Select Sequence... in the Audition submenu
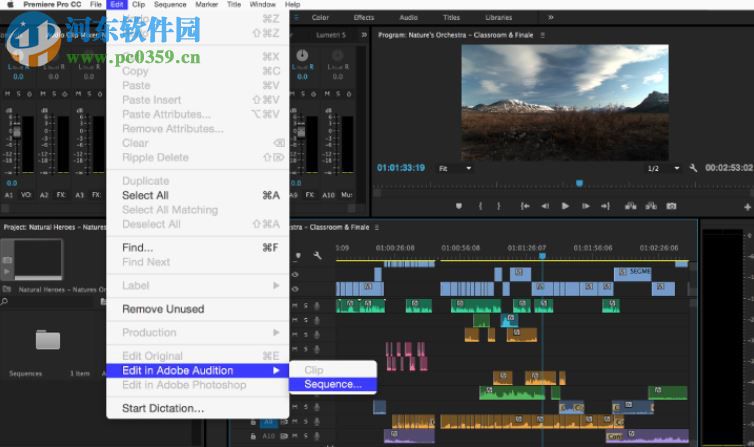 coord(333,385)
